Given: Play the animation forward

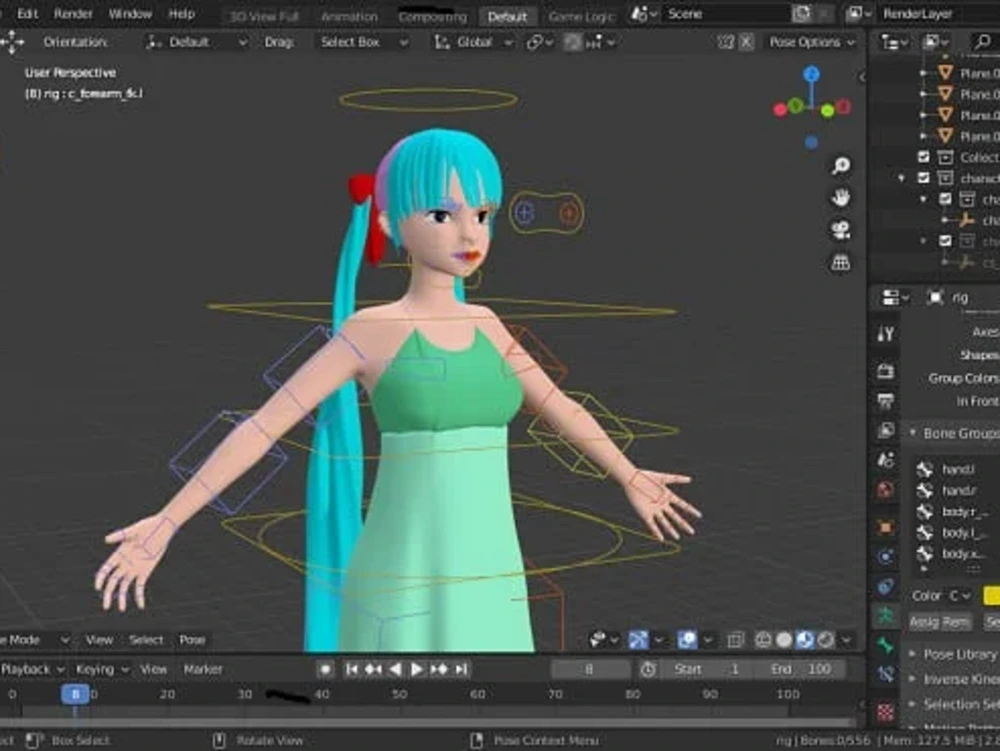Looking at the screenshot, I should coord(416,669).
